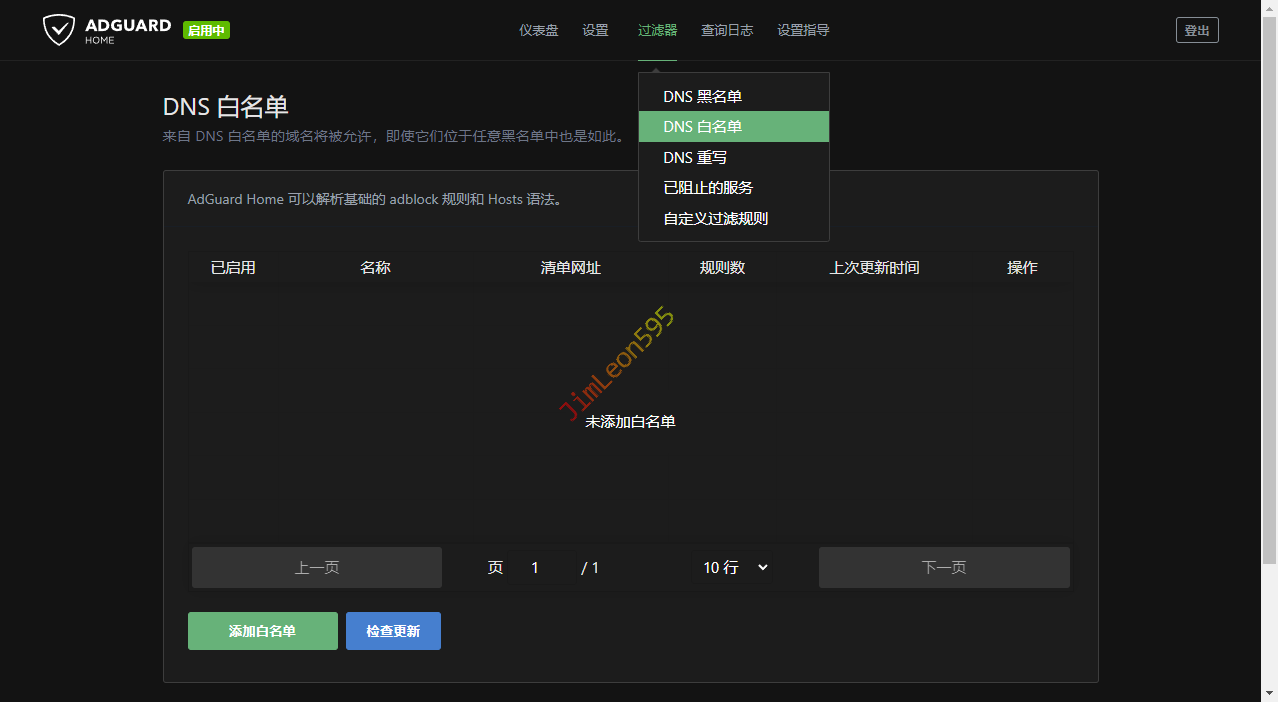Click the 登出 logout button

point(1196,30)
